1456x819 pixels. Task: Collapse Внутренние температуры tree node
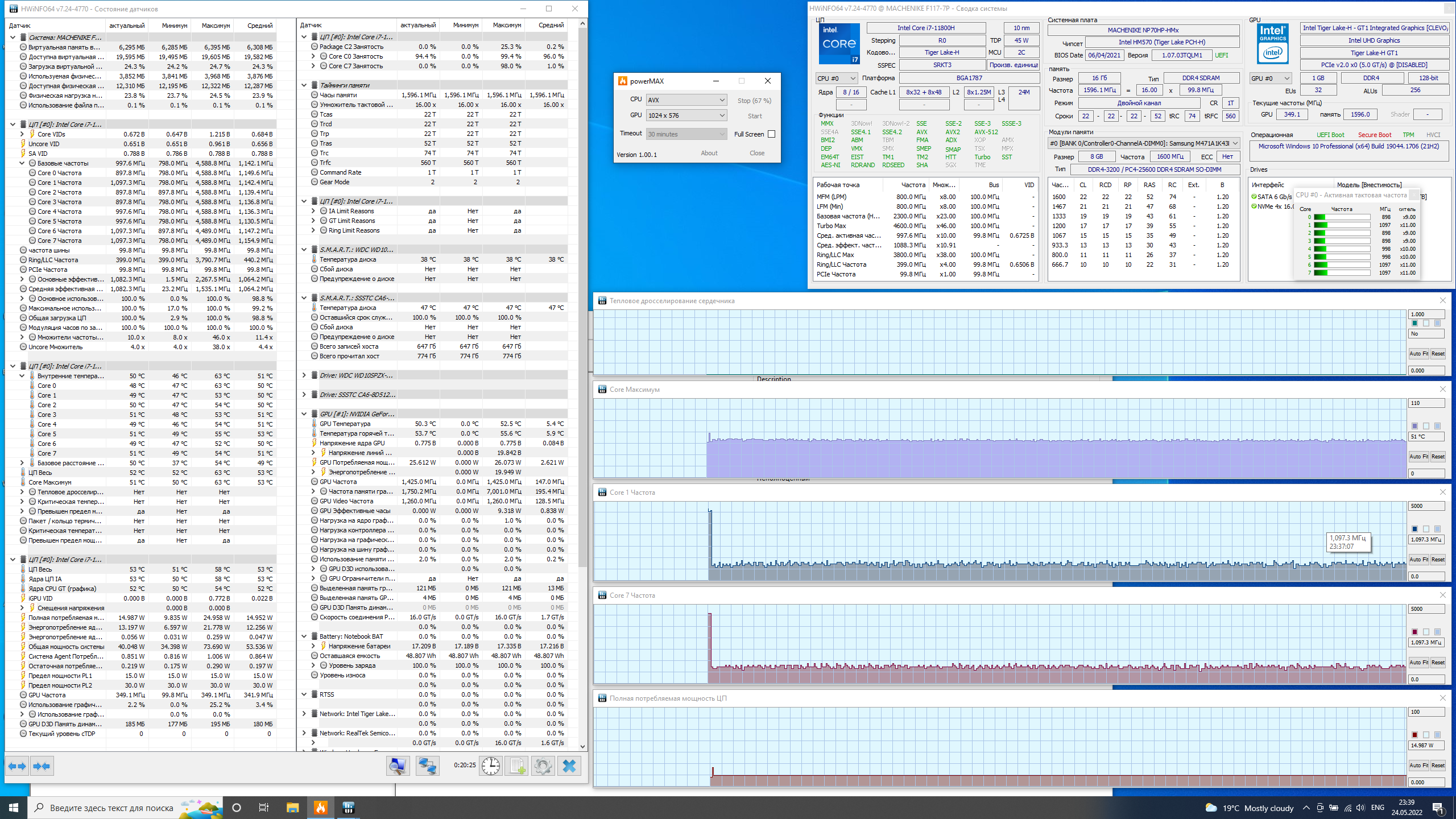[22, 376]
